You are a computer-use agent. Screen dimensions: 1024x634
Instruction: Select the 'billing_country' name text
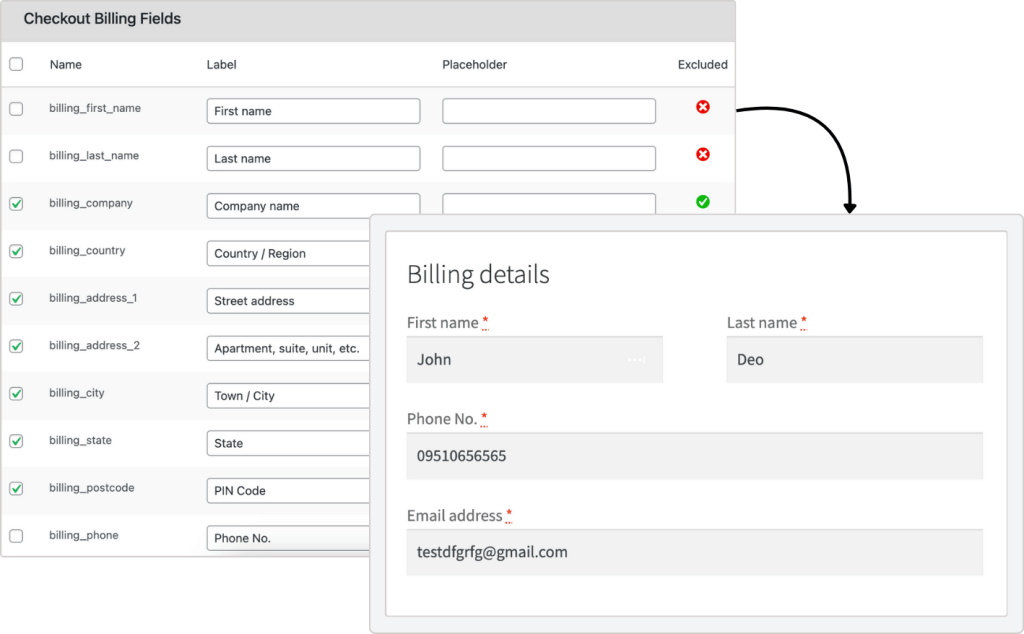point(87,251)
